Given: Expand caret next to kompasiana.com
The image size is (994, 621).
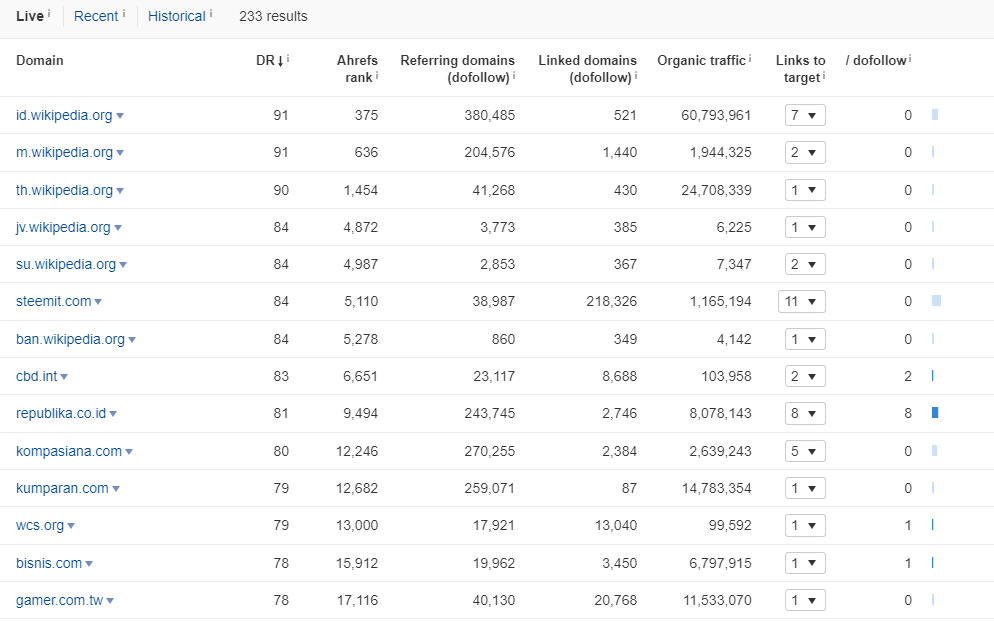Looking at the screenshot, I should tap(129, 452).
